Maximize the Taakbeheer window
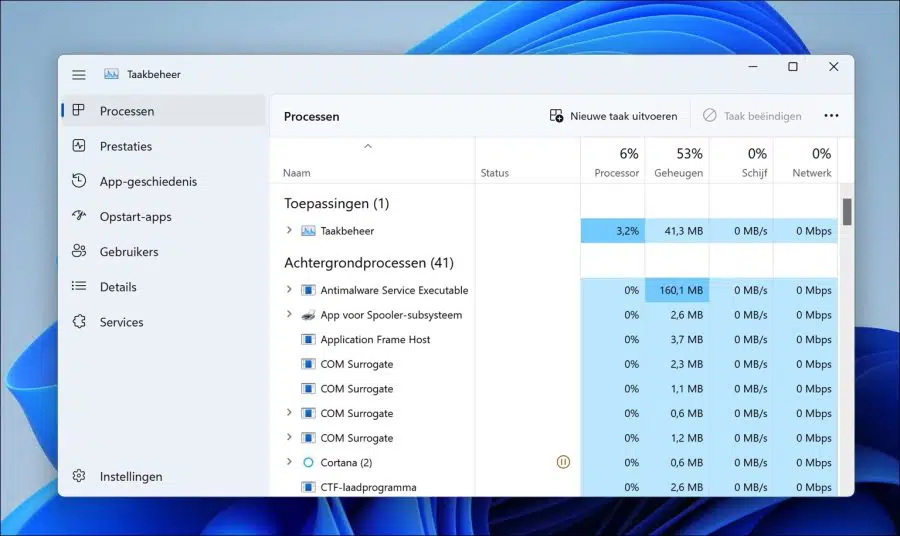Viewport: 900px width, 536px height. (793, 67)
